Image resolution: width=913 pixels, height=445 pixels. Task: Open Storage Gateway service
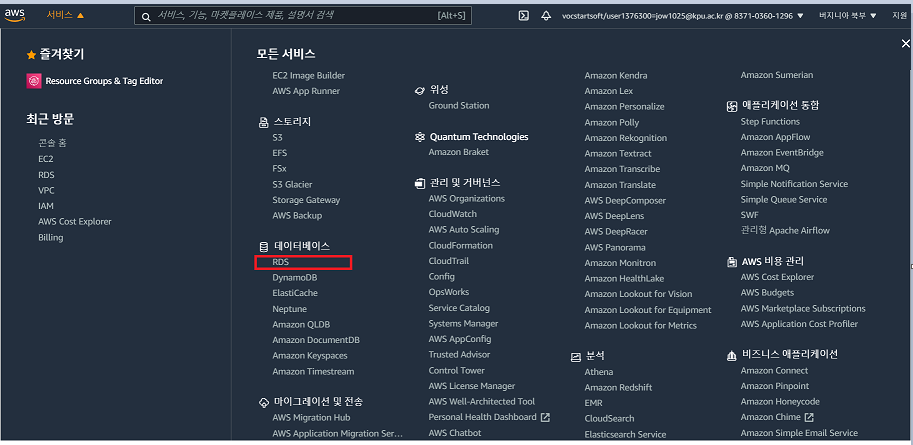pyautogui.click(x=306, y=200)
